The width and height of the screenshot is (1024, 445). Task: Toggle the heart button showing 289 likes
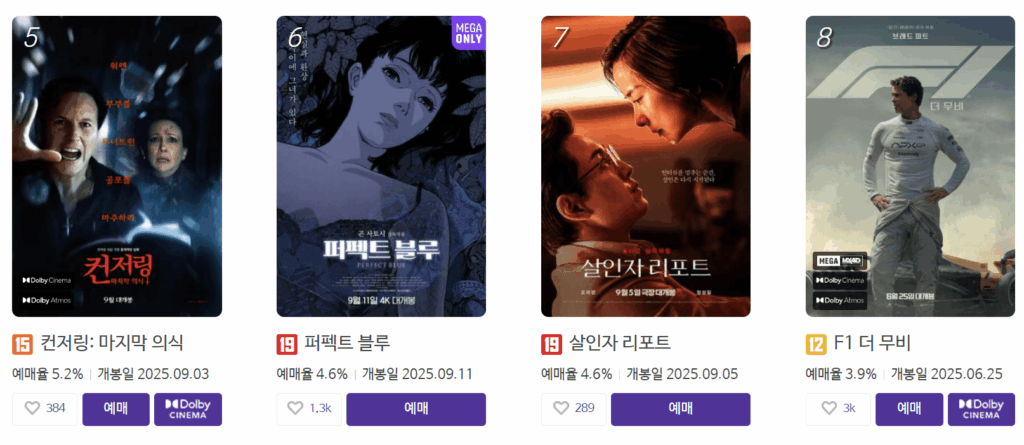click(573, 409)
